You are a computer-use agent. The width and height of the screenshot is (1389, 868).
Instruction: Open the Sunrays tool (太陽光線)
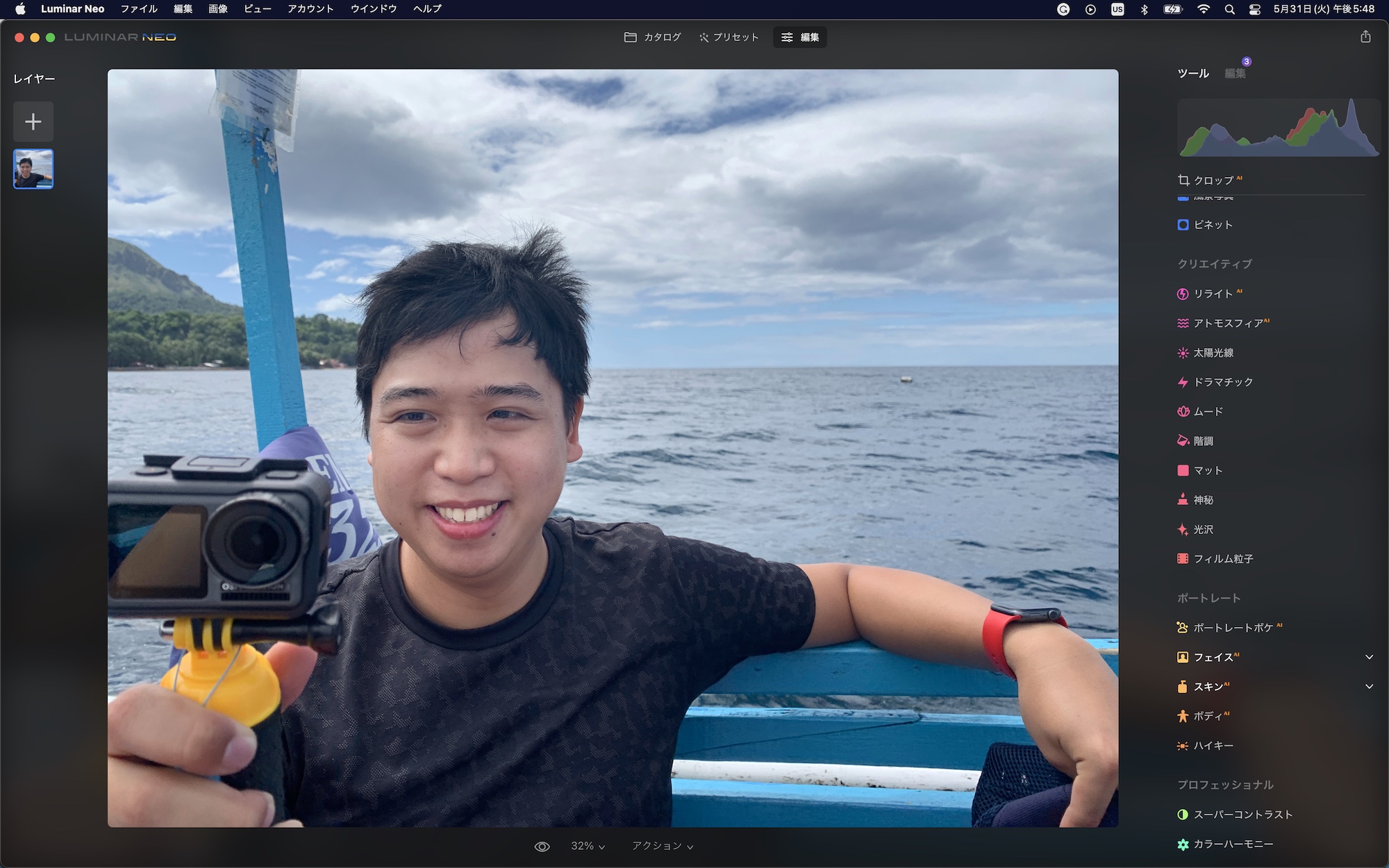tap(1212, 353)
